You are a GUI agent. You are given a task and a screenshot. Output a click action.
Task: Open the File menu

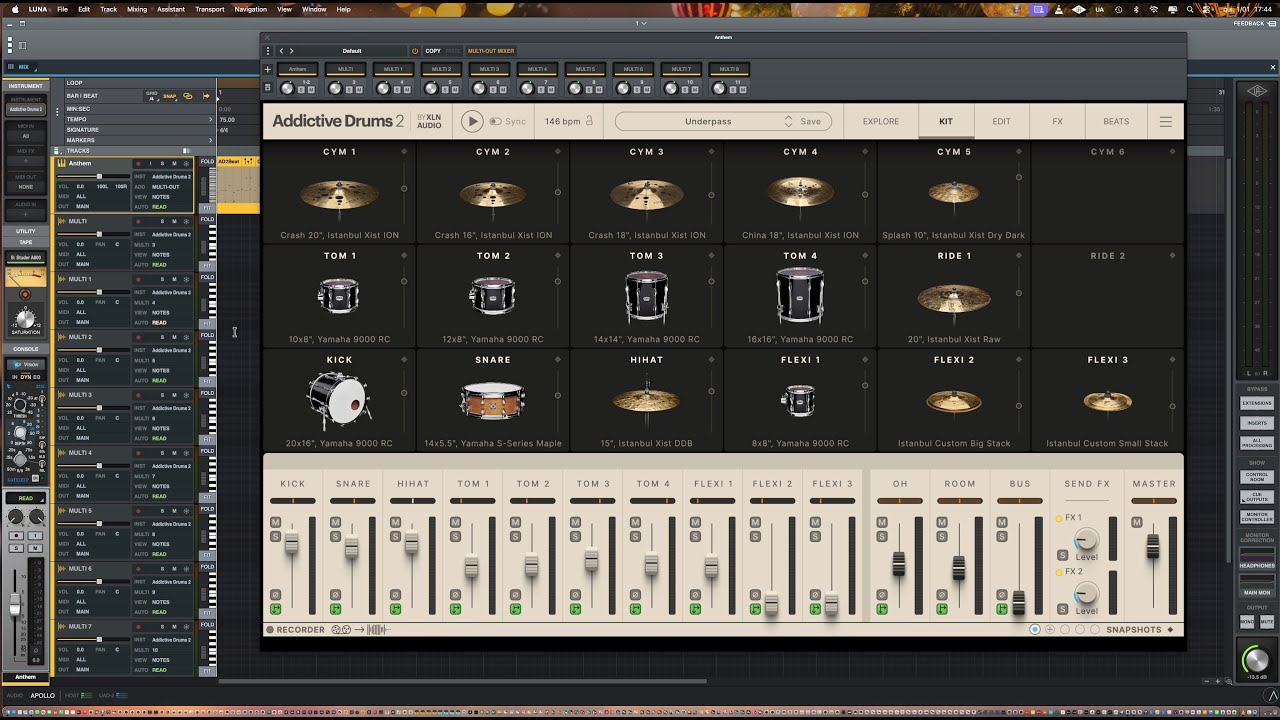click(62, 9)
